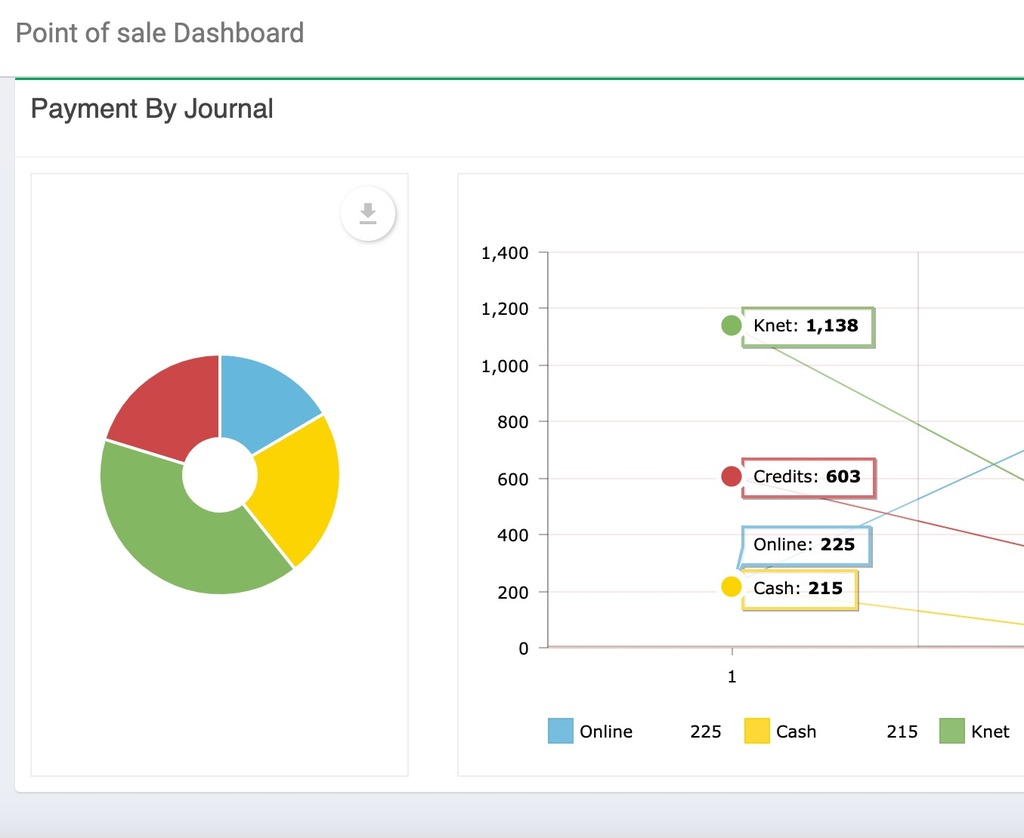This screenshot has width=1024, height=838.
Task: Select the blue slice of donut chart
Action: click(x=263, y=402)
